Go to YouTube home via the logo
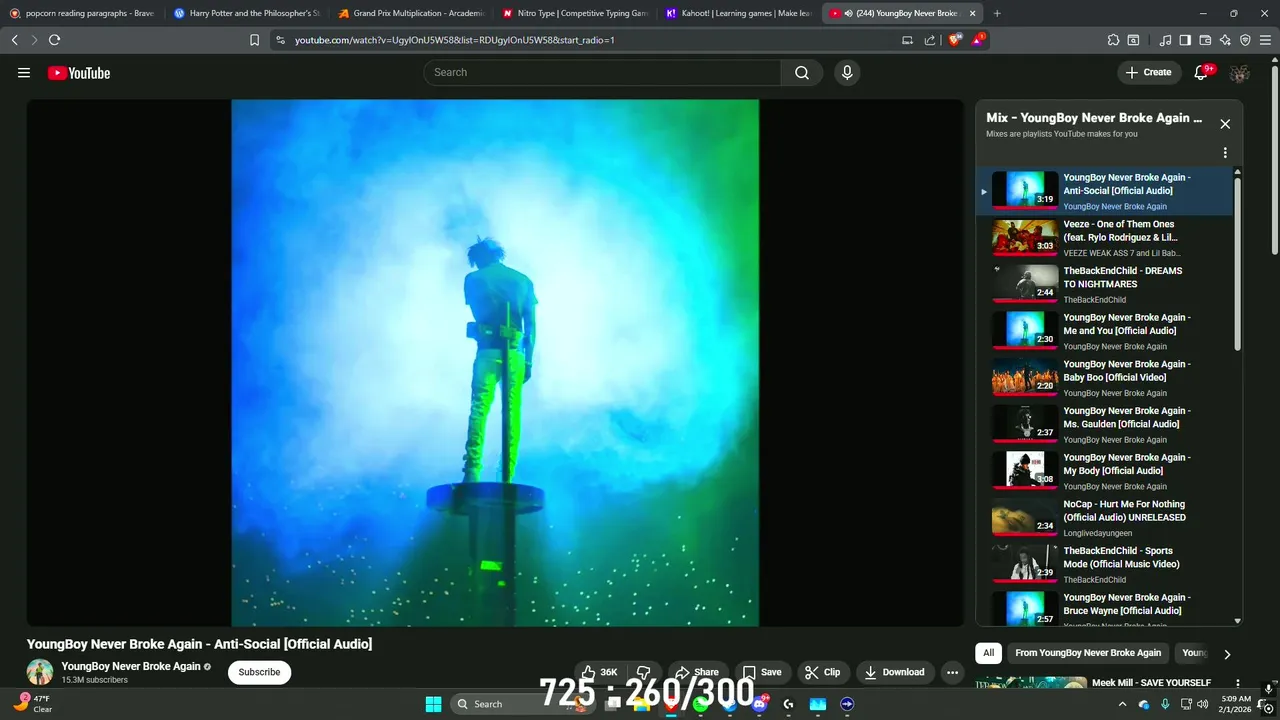This screenshot has height=720, width=1280. point(79,73)
